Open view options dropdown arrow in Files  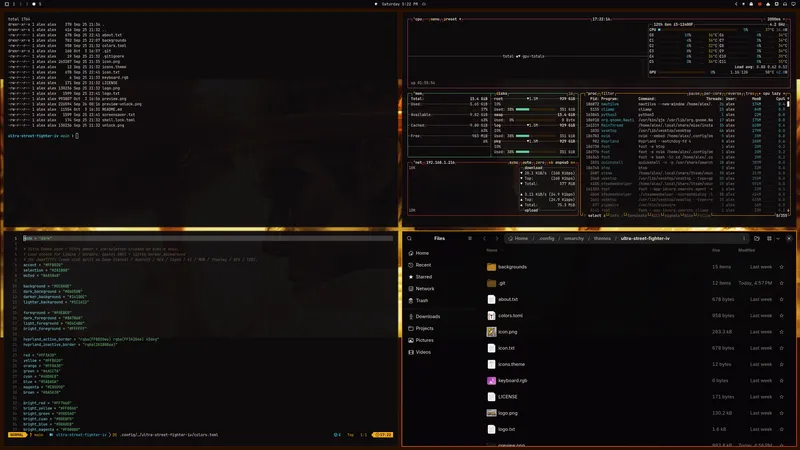pos(778,238)
